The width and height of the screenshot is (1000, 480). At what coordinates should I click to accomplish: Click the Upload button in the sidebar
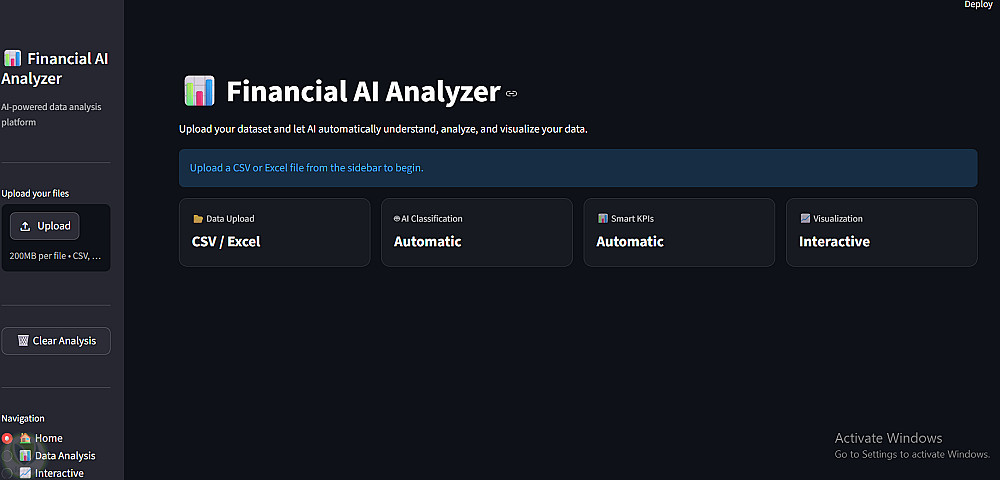[x=45, y=226]
